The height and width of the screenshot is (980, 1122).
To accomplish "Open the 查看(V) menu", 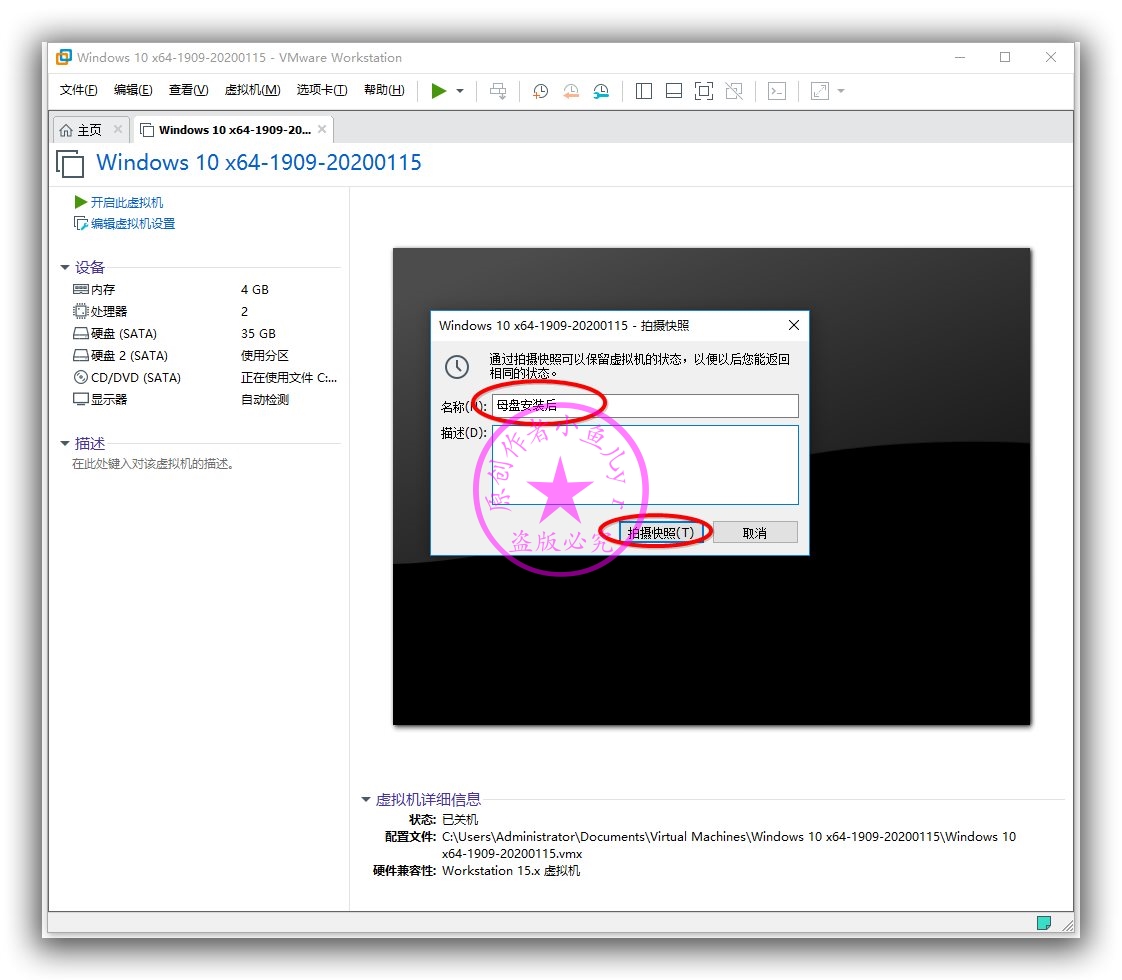I will (x=188, y=89).
